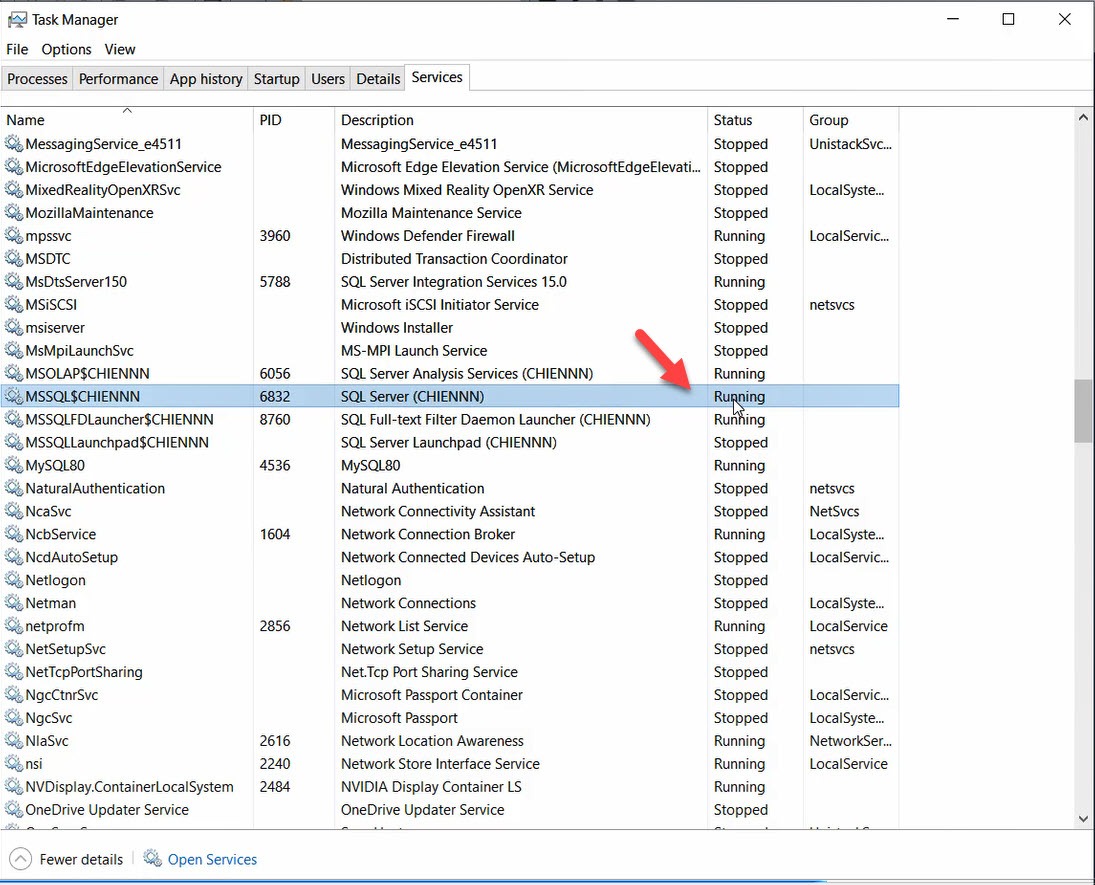1095x885 pixels.
Task: Click the Task Manager title bar icon
Action: click(17, 20)
